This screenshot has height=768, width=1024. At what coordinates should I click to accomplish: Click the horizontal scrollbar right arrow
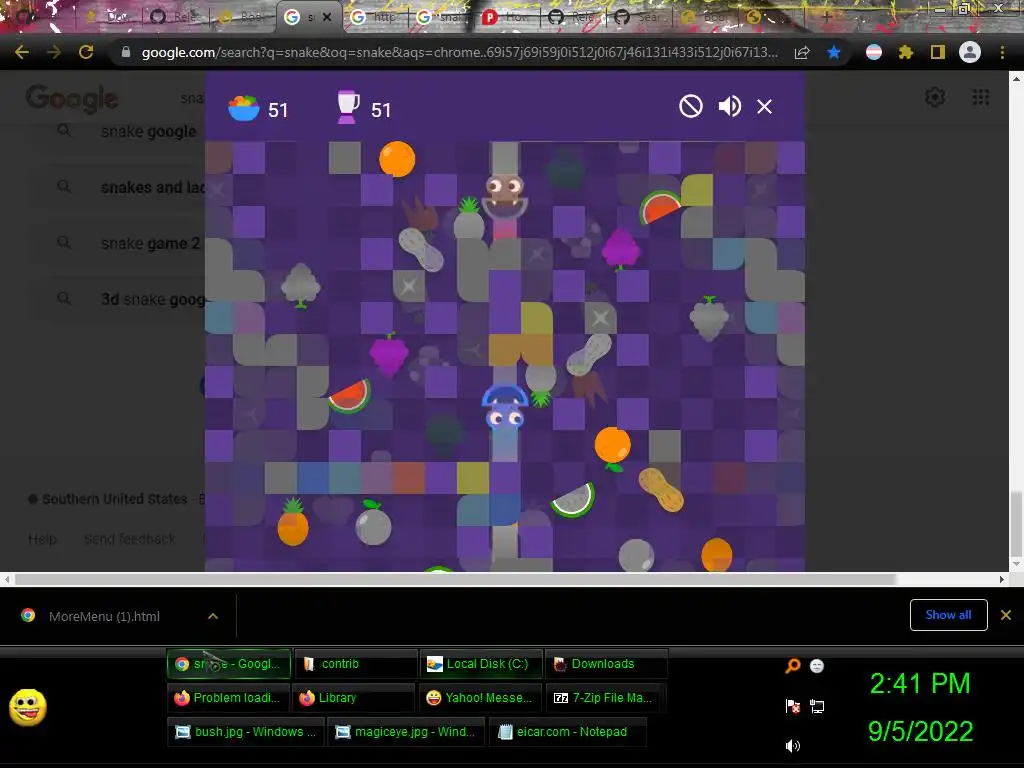point(1002,579)
